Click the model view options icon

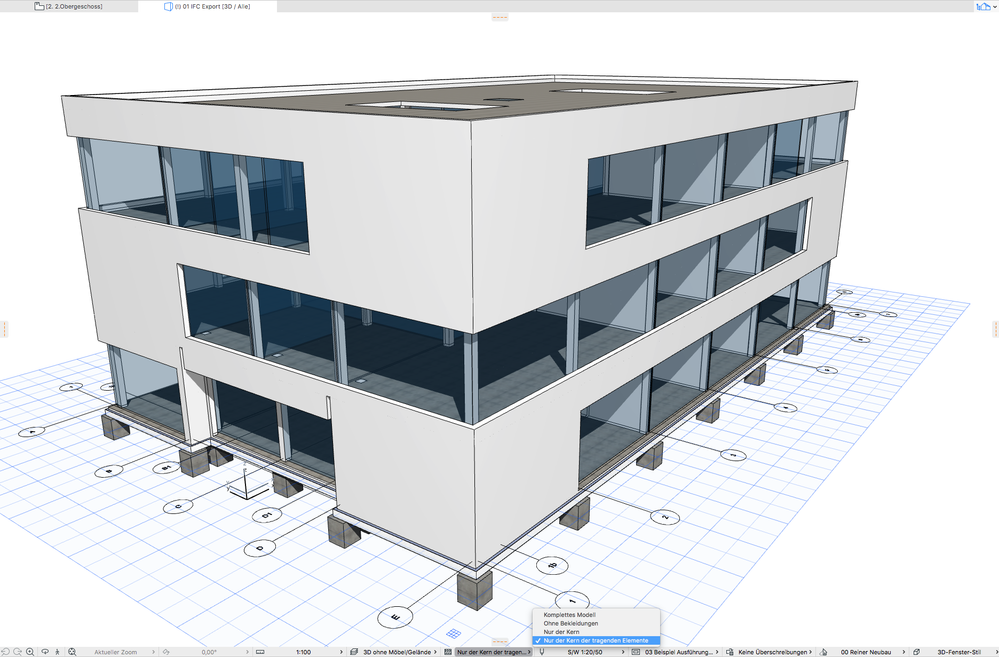636,652
